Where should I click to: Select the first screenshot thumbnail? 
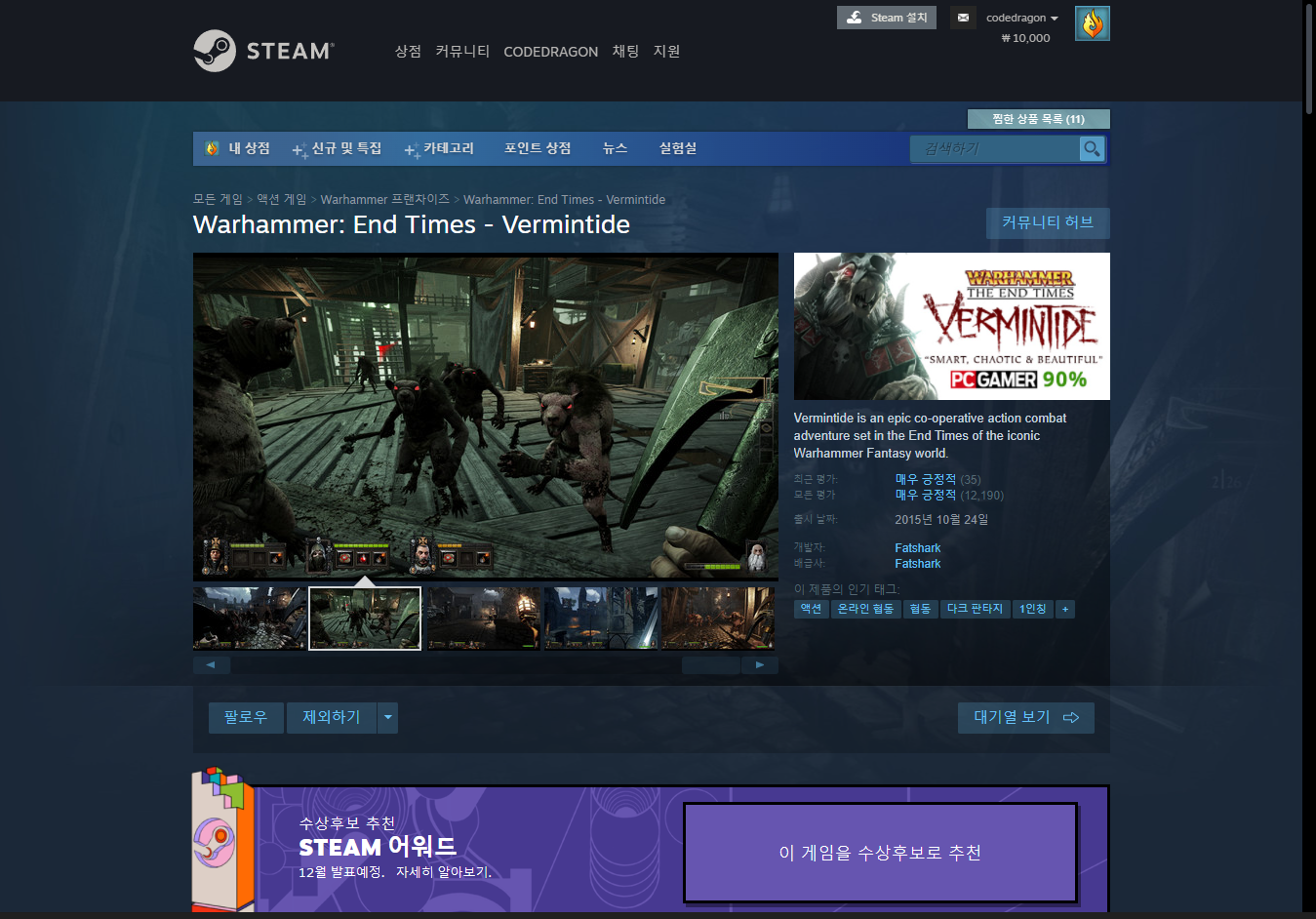point(250,619)
